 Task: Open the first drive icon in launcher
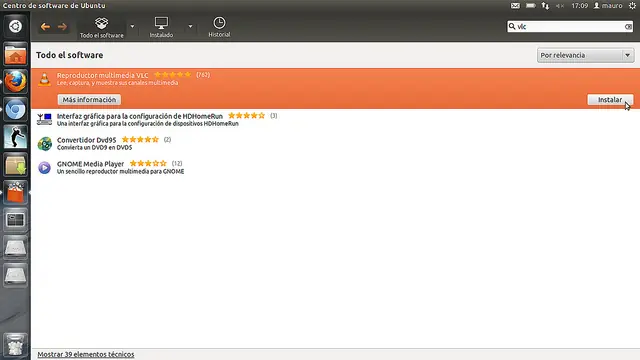(16, 248)
